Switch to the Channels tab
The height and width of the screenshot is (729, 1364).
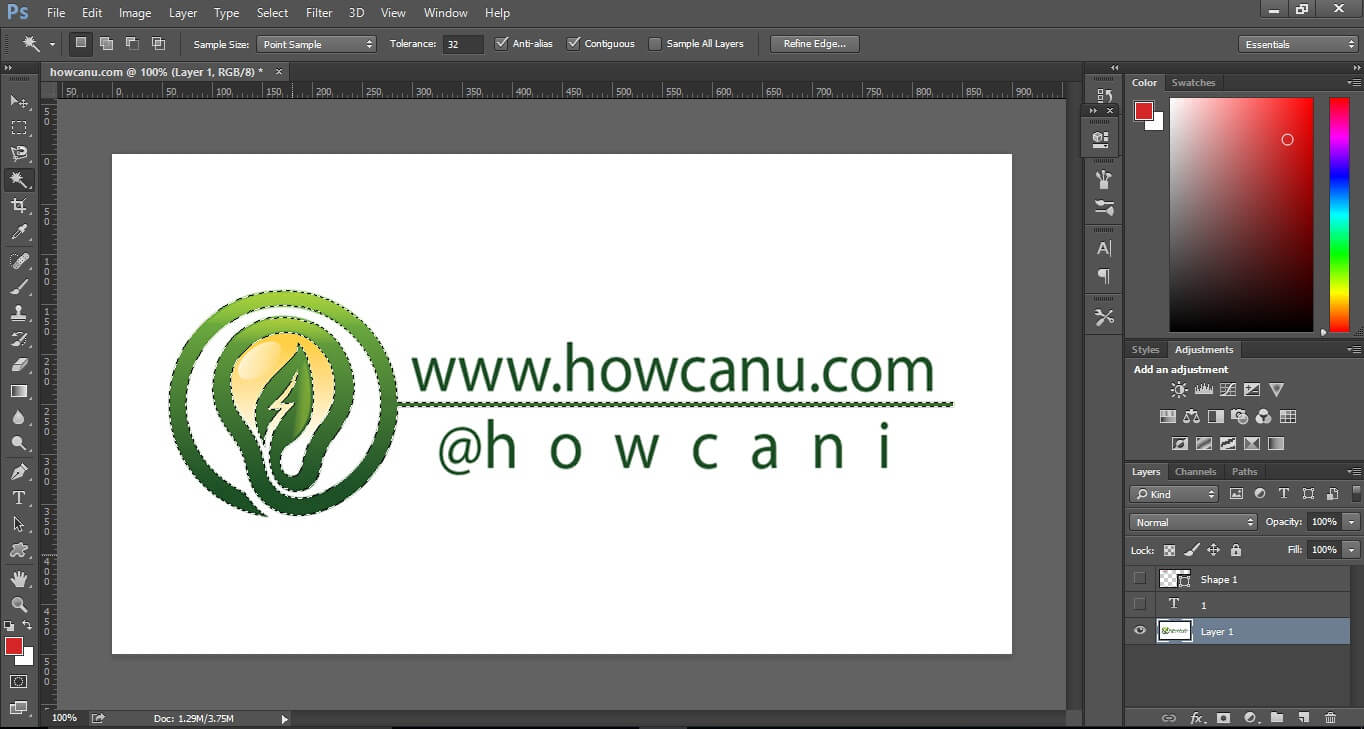(1195, 471)
